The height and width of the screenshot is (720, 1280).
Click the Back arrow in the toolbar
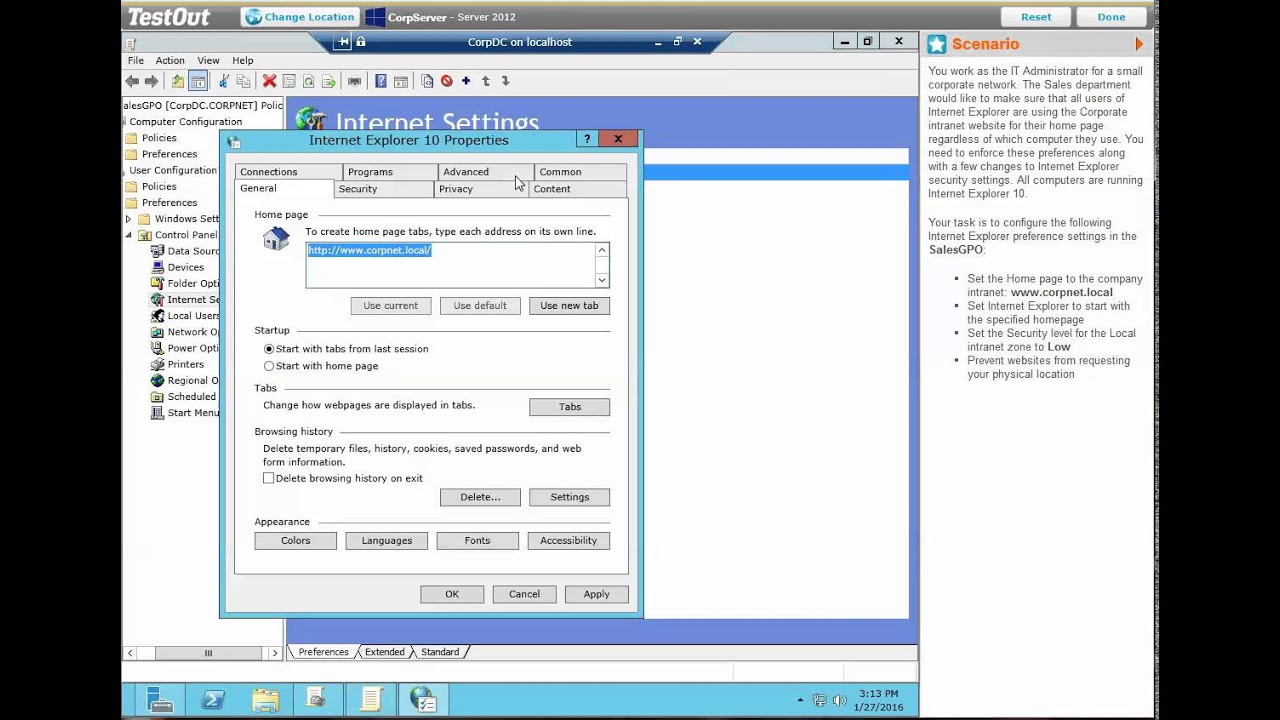(132, 81)
